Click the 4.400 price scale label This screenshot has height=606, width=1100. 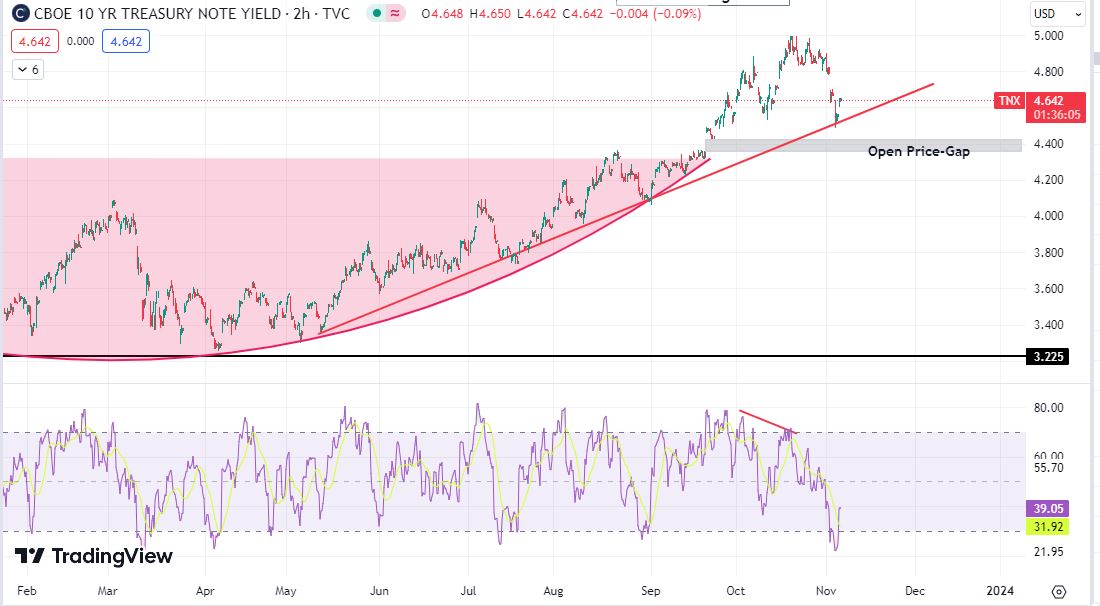1049,144
